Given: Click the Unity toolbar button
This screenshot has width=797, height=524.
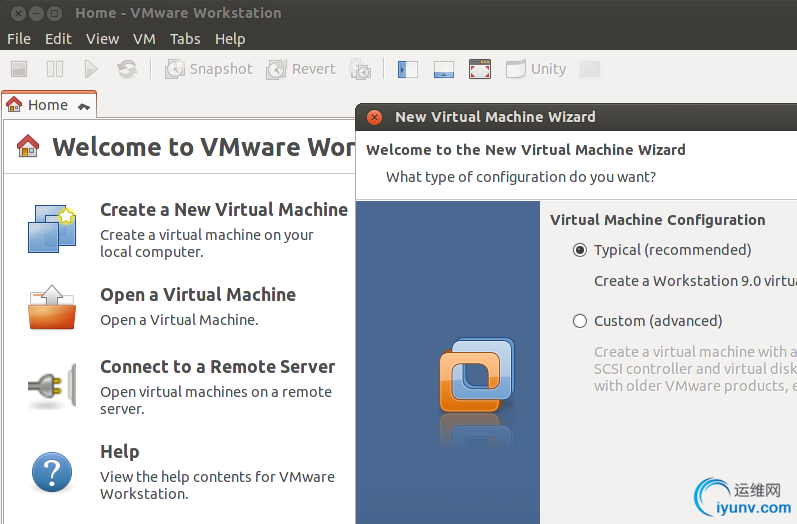Looking at the screenshot, I should [x=536, y=69].
